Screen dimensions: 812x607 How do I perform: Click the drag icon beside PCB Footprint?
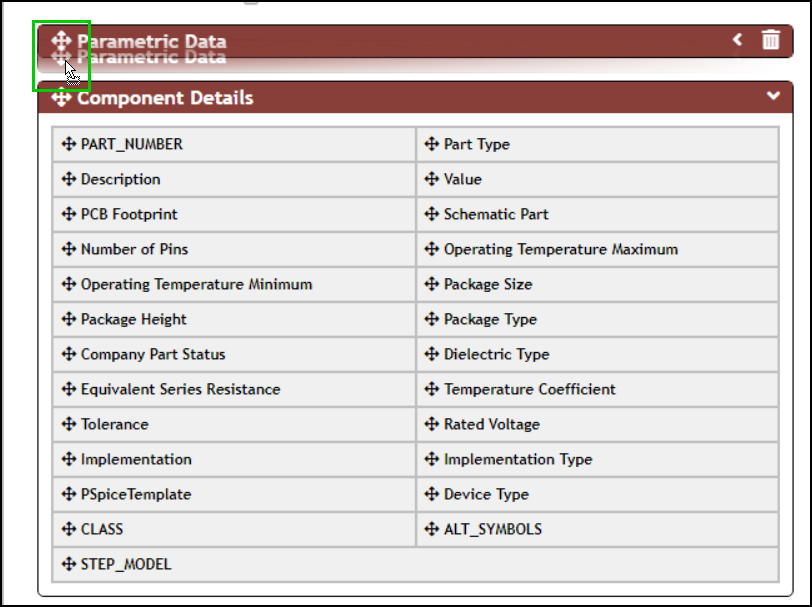(x=68, y=214)
